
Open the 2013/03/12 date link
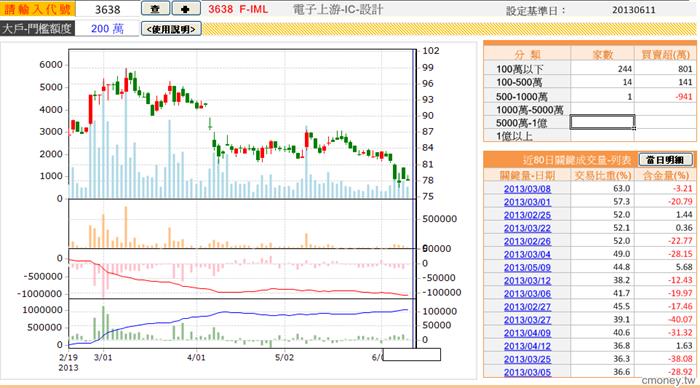(x=527, y=280)
